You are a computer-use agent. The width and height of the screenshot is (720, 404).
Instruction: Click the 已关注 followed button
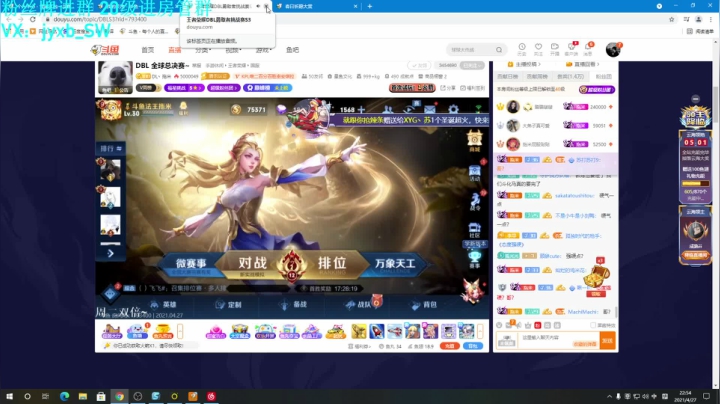472,66
